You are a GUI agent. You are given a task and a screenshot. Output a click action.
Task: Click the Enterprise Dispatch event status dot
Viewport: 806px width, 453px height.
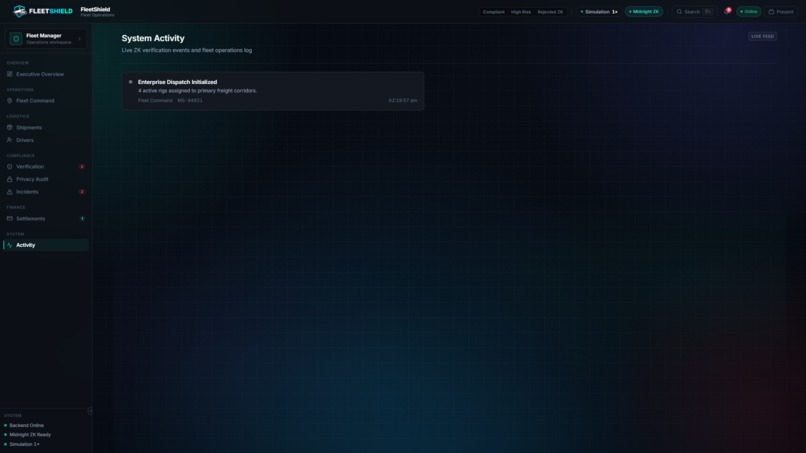pyautogui.click(x=131, y=82)
